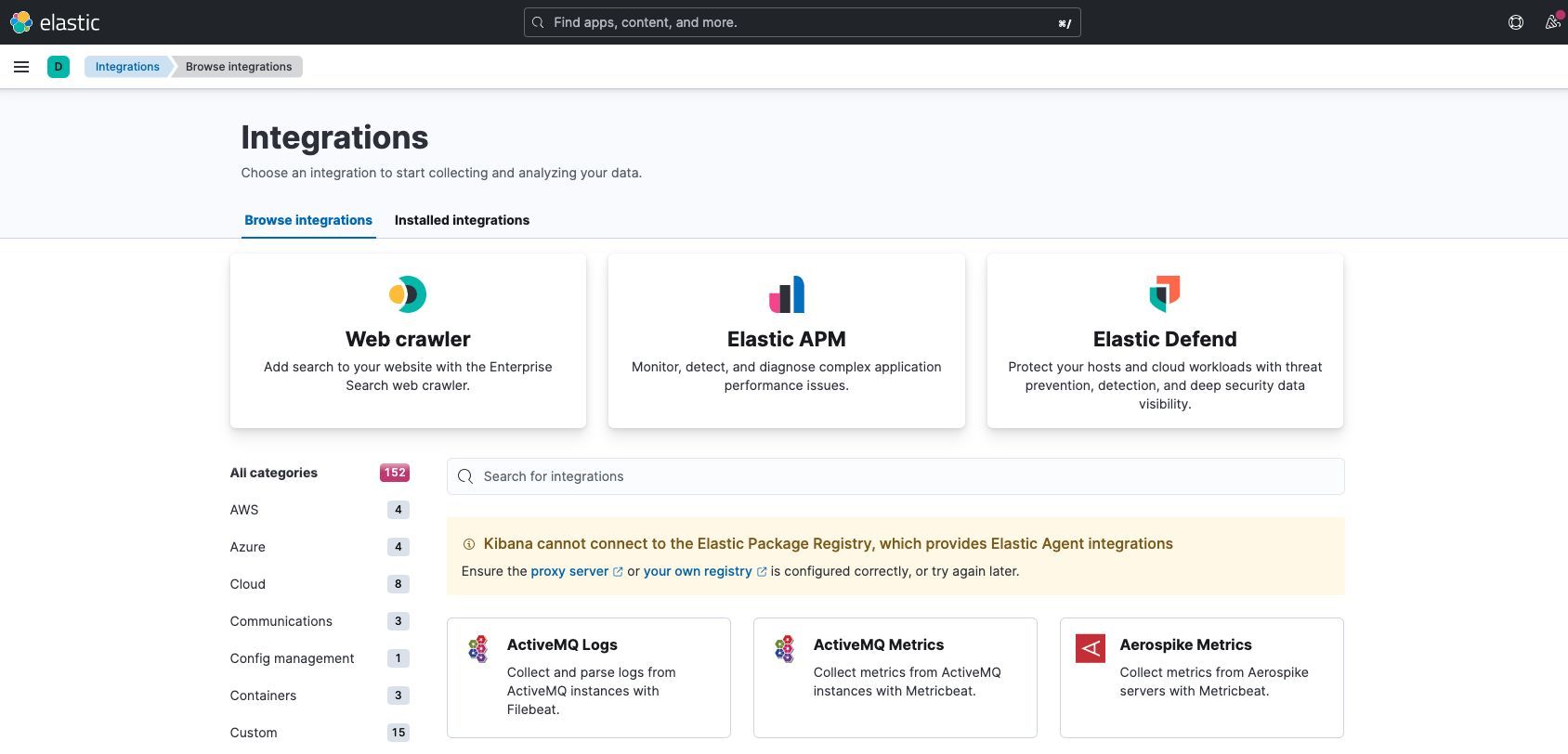Click the external link icon after proxy server

pos(618,572)
